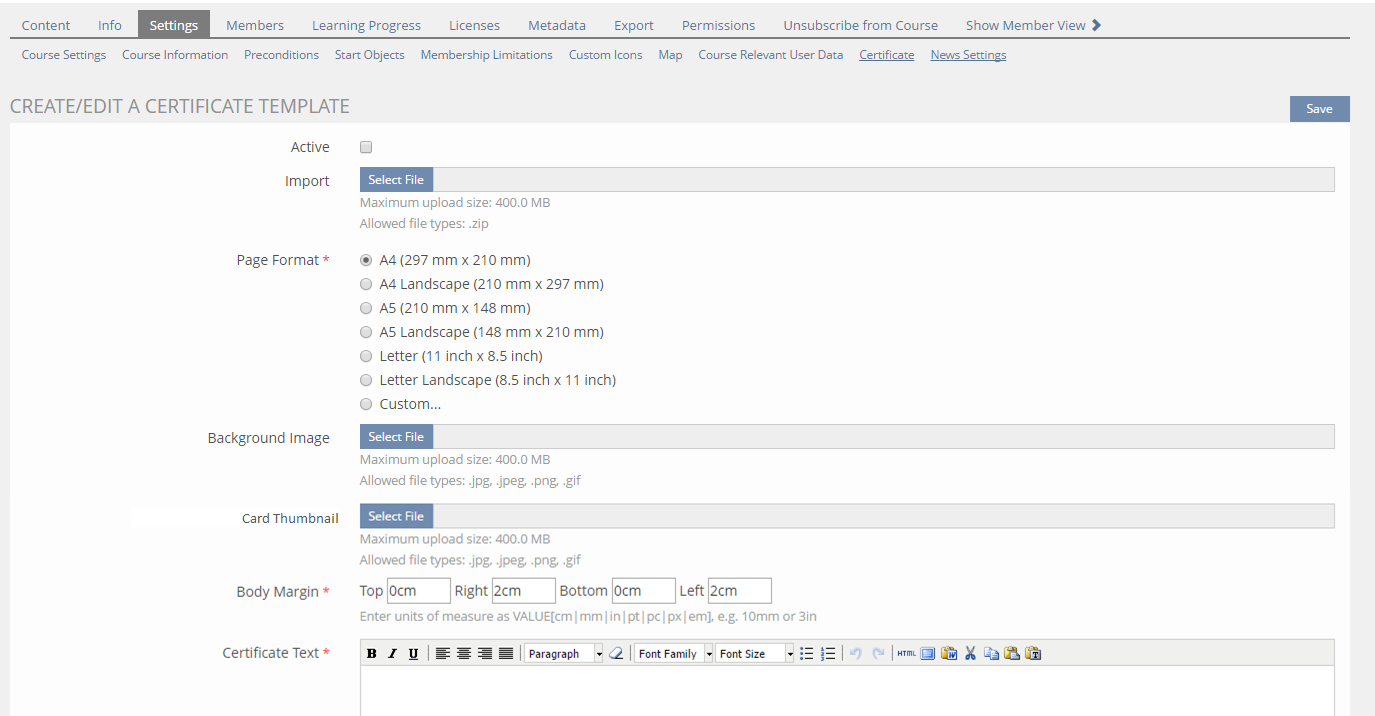Open the Paragraph format dropdown
The image size is (1375, 716).
coord(564,654)
